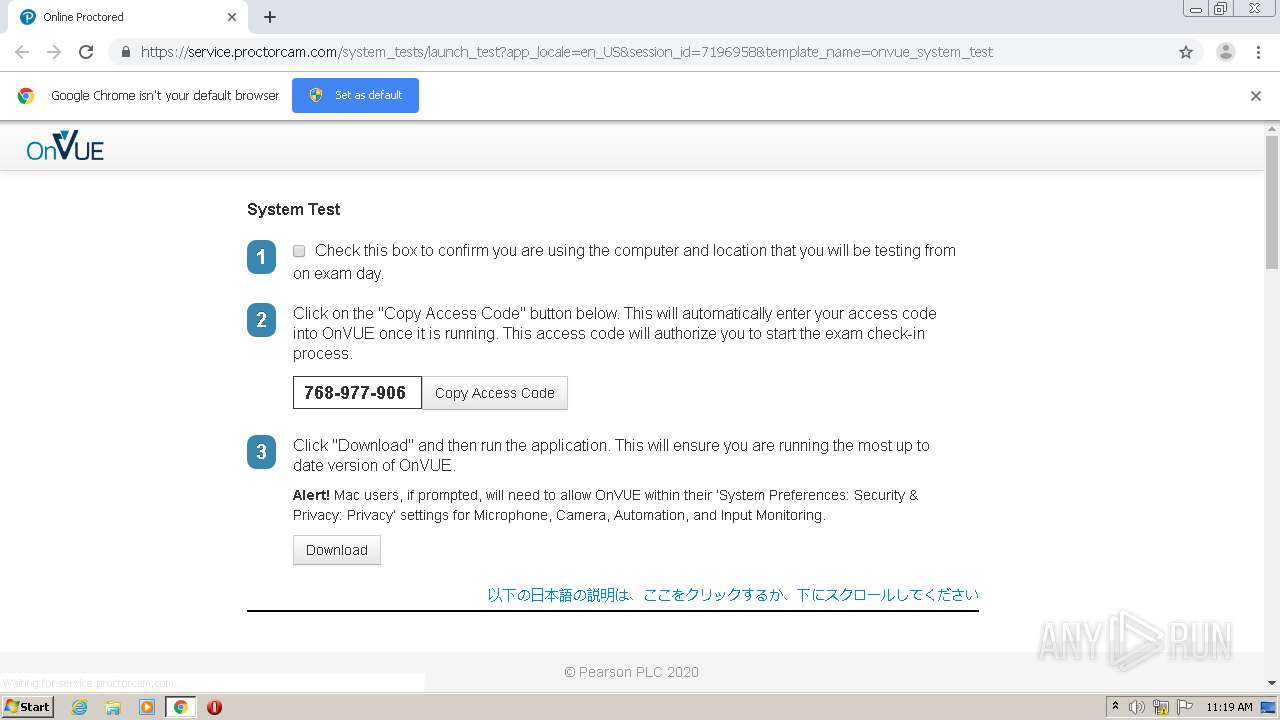The width and height of the screenshot is (1280, 720).
Task: Select the 768-977-906 access code field
Action: [x=357, y=393]
